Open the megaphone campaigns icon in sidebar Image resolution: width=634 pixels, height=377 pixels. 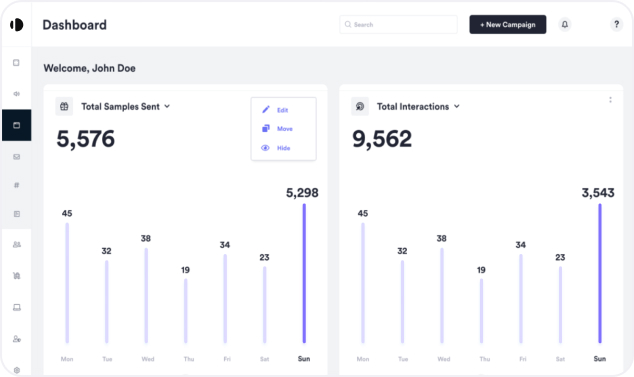point(17,94)
